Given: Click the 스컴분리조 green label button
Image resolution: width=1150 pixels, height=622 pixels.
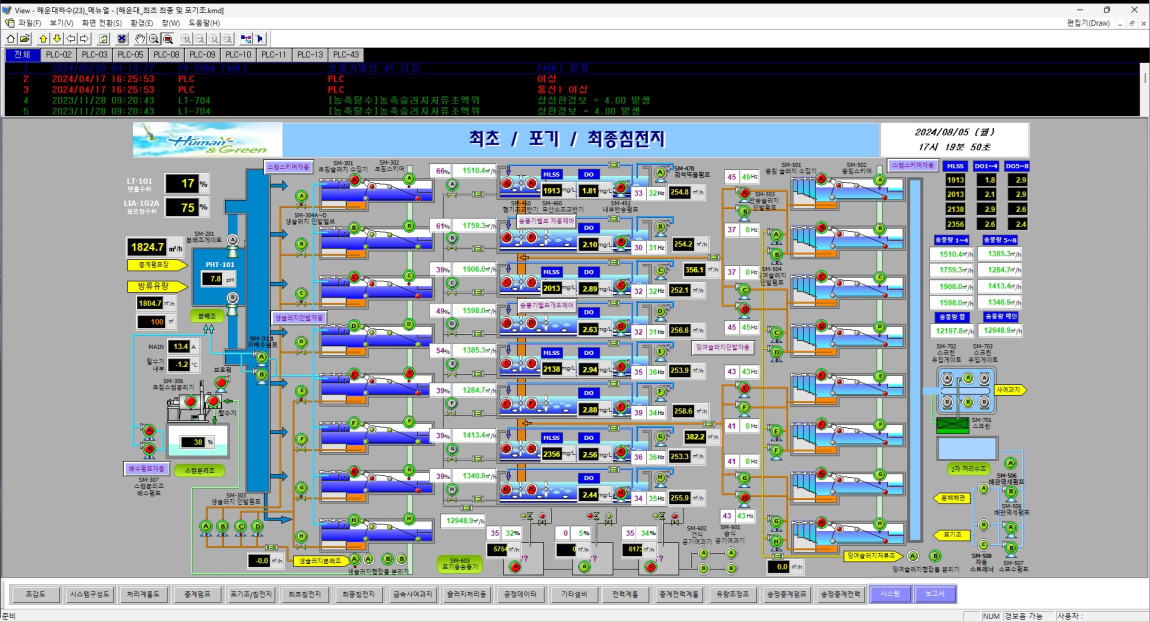Looking at the screenshot, I should [x=199, y=470].
